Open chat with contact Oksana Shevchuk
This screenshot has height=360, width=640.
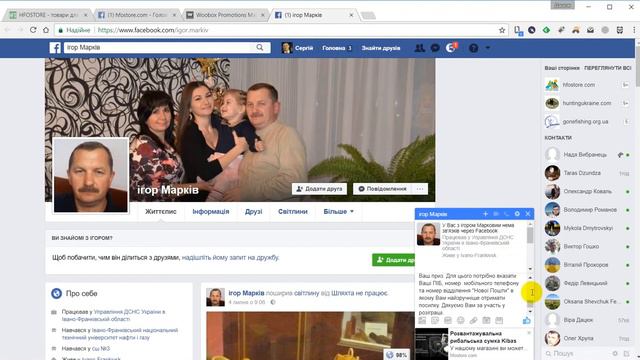point(587,302)
